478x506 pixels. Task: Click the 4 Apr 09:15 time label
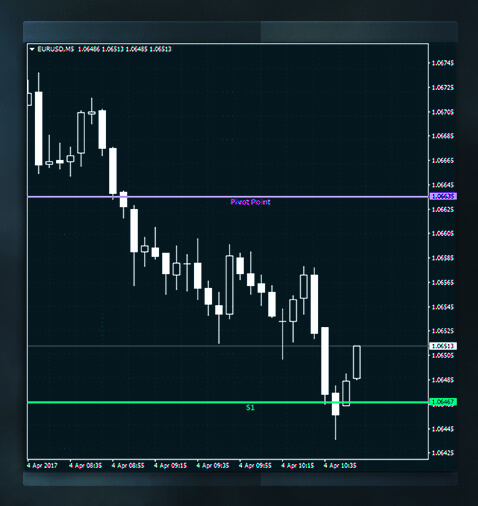tap(170, 466)
